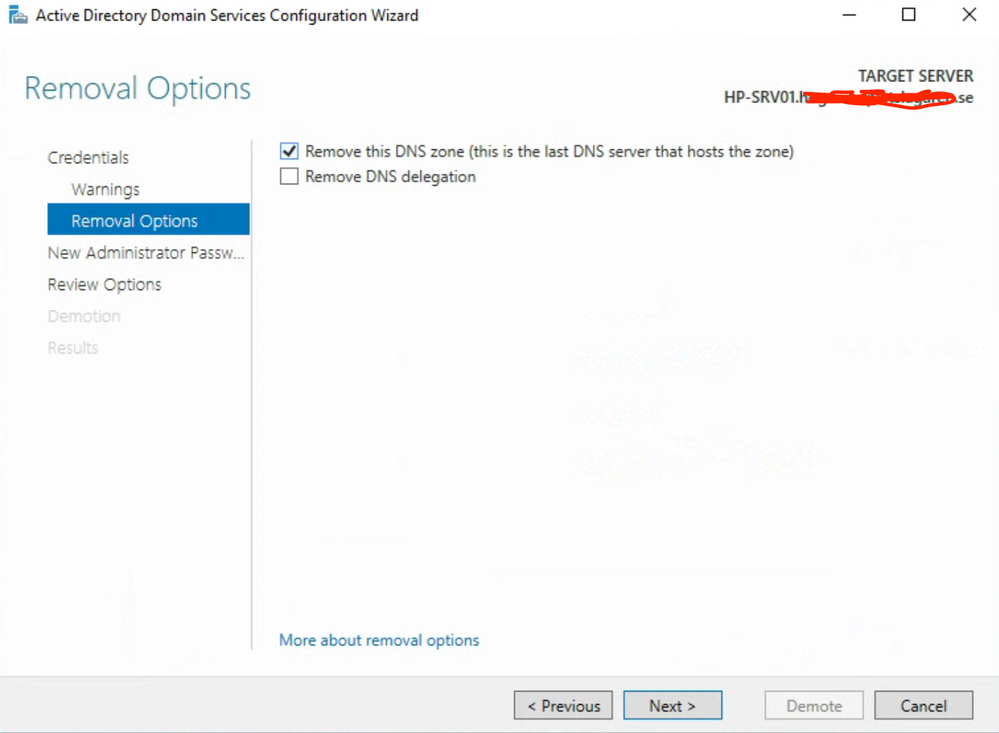Viewport: 999px width, 733px height.
Task: Select the Results step
Action: coord(73,348)
